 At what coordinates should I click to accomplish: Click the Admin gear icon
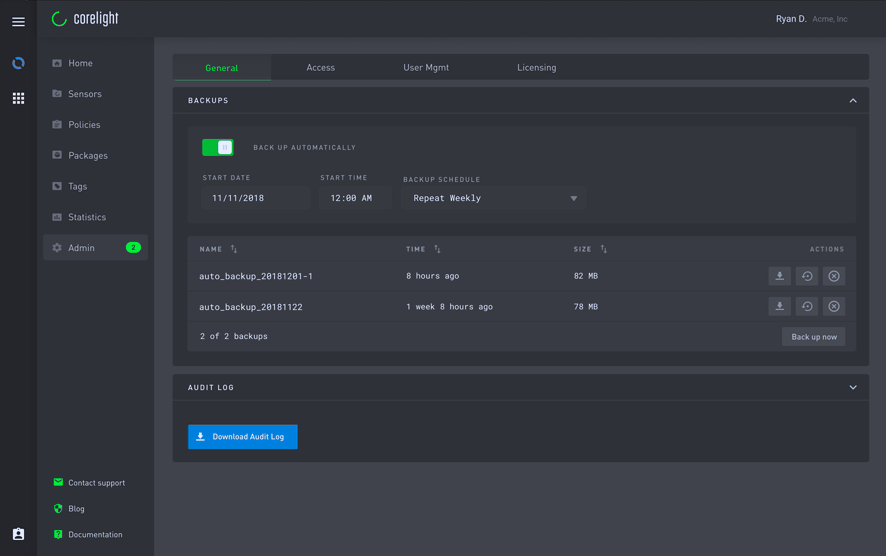[x=57, y=247]
